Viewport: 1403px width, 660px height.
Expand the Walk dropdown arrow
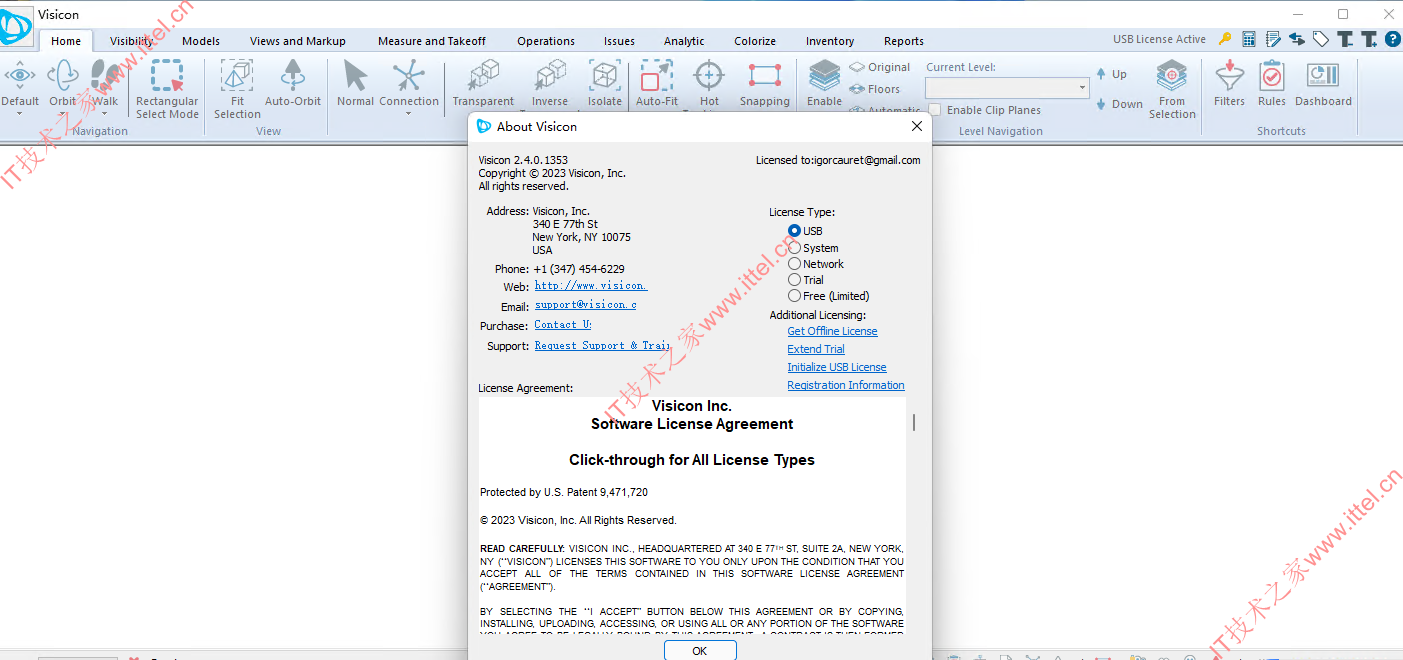pos(105,113)
